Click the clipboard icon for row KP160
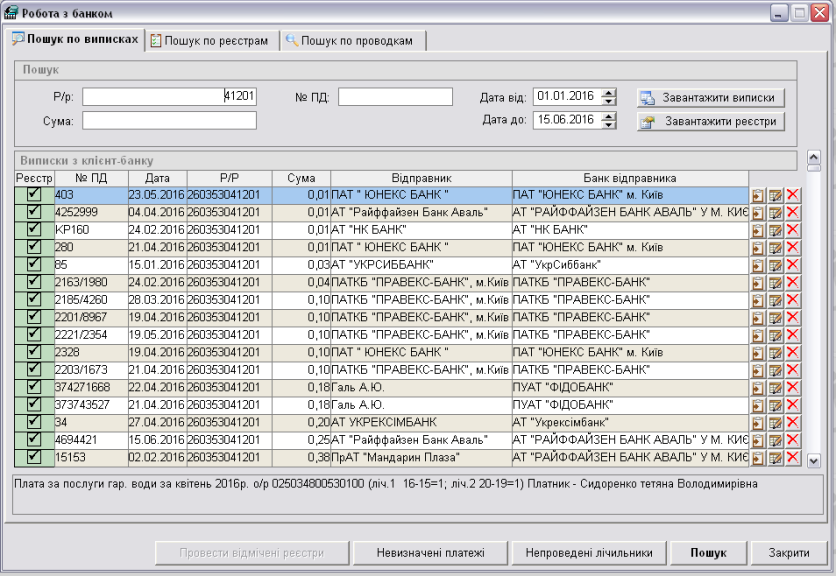This screenshot has height=576, width=836. click(758, 230)
